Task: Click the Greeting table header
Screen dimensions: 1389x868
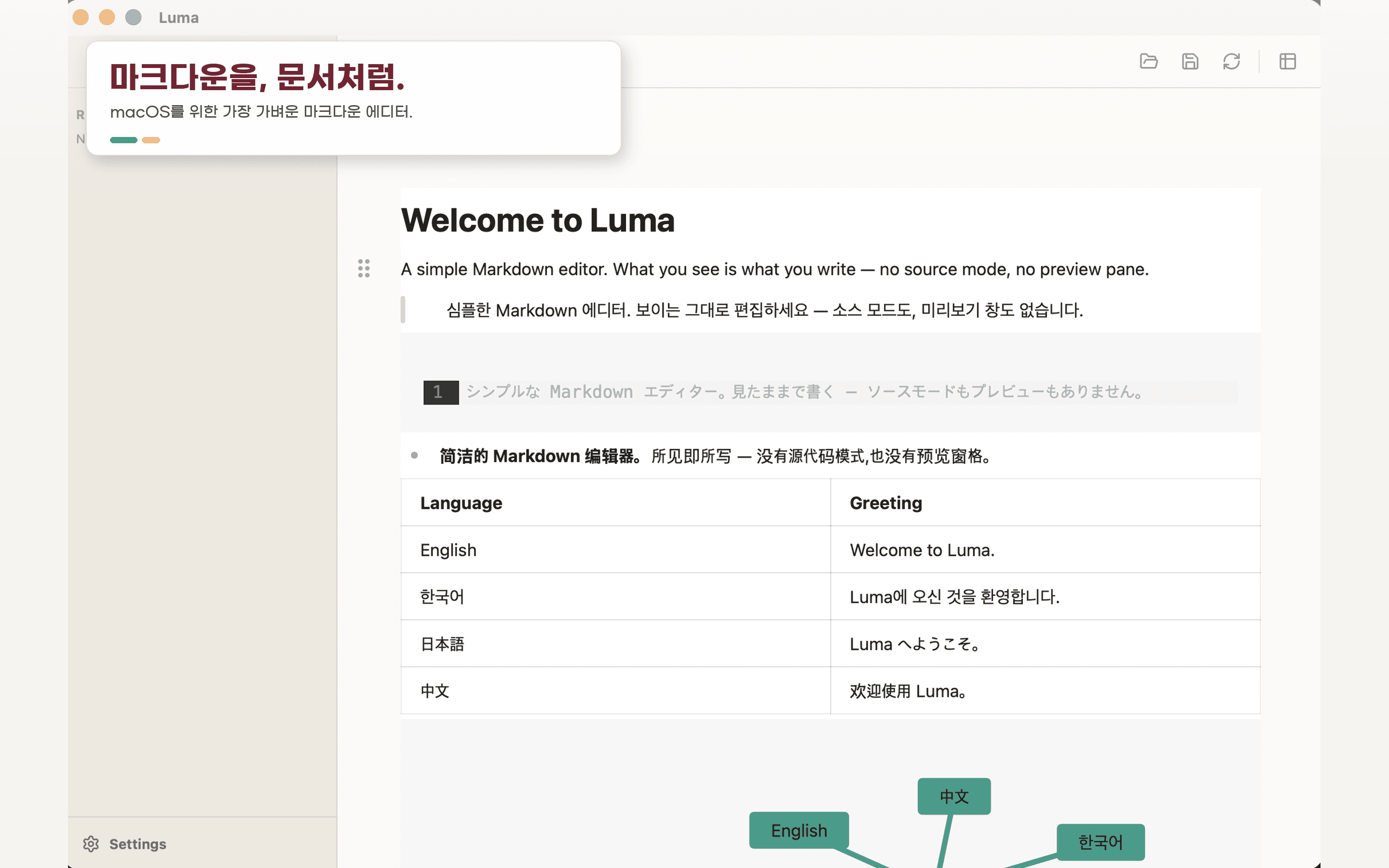Action: [x=1045, y=503]
